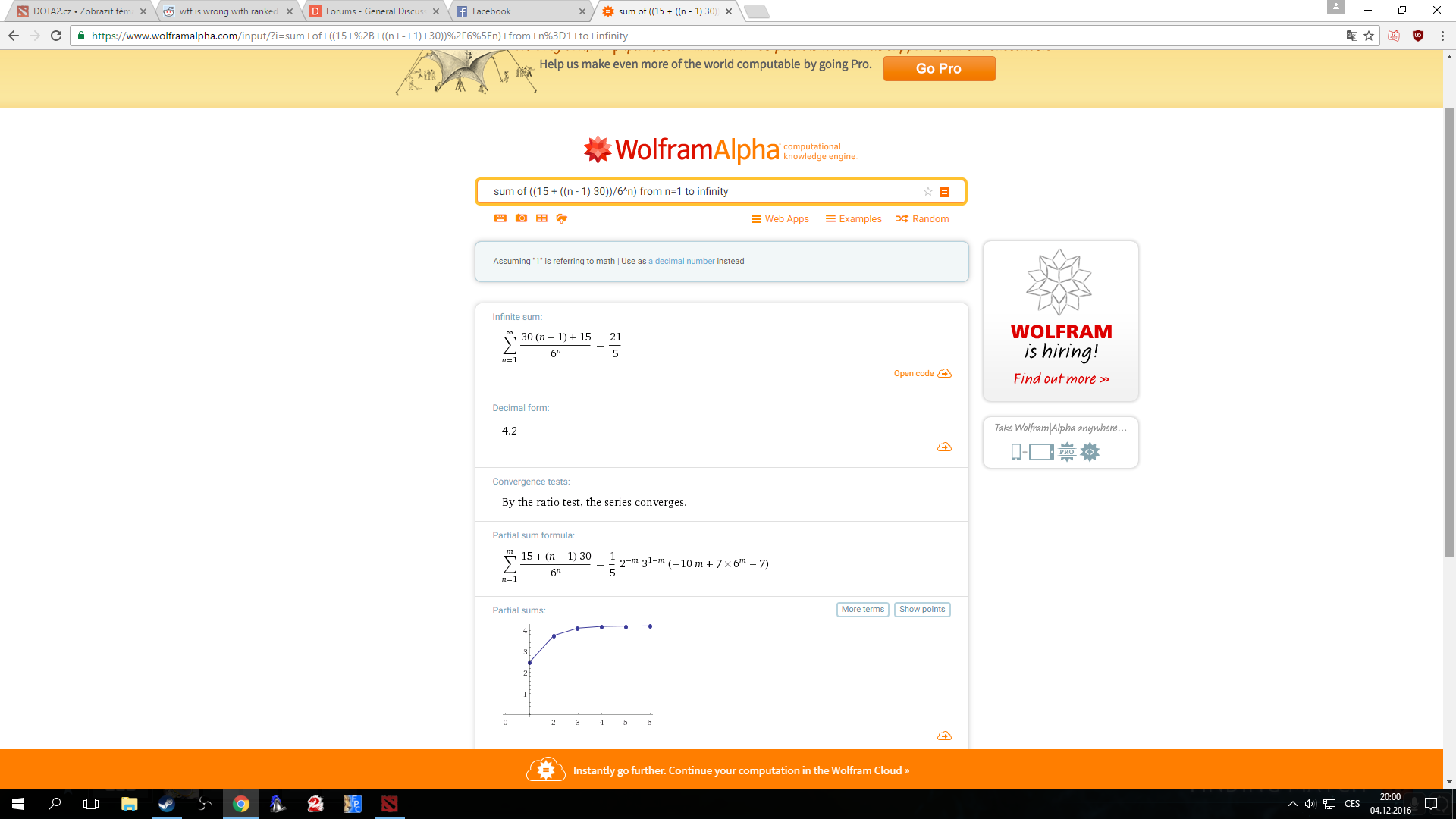Click the PRO badge icon in sidebar
Image resolution: width=1456 pixels, height=819 pixels.
point(1067,452)
